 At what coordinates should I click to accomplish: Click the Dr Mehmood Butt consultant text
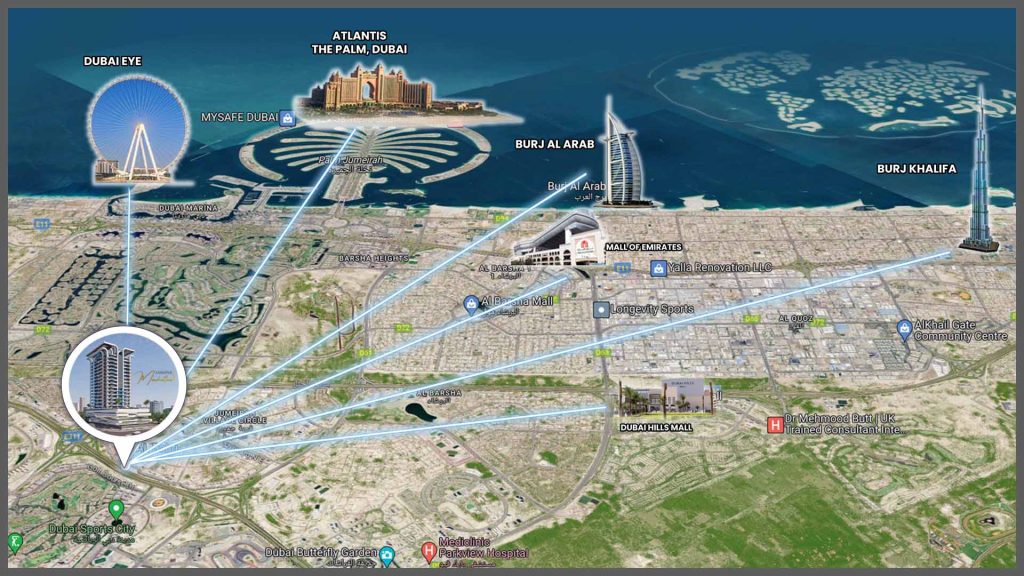tap(845, 424)
